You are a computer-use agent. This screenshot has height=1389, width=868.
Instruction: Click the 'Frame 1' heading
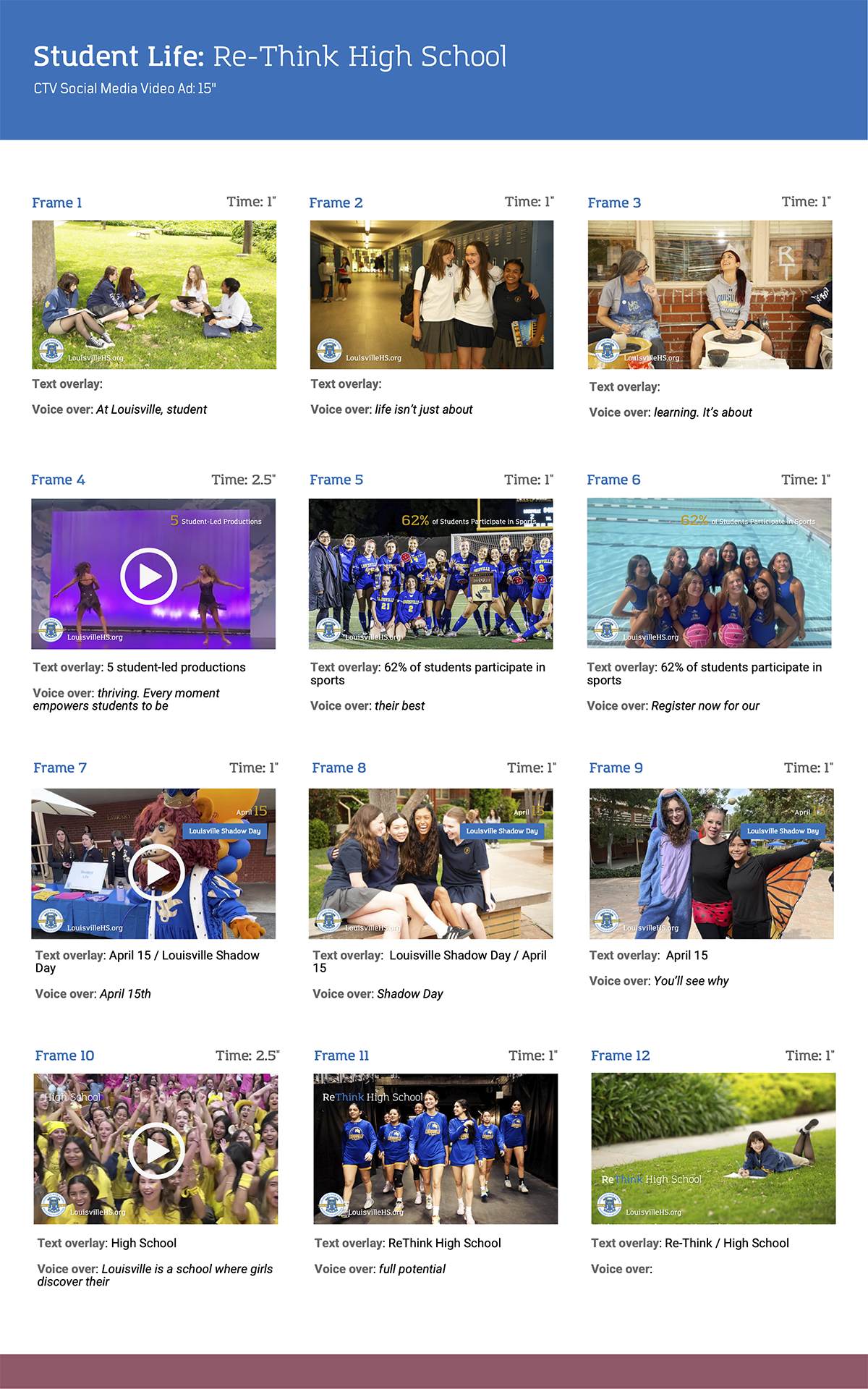(57, 203)
